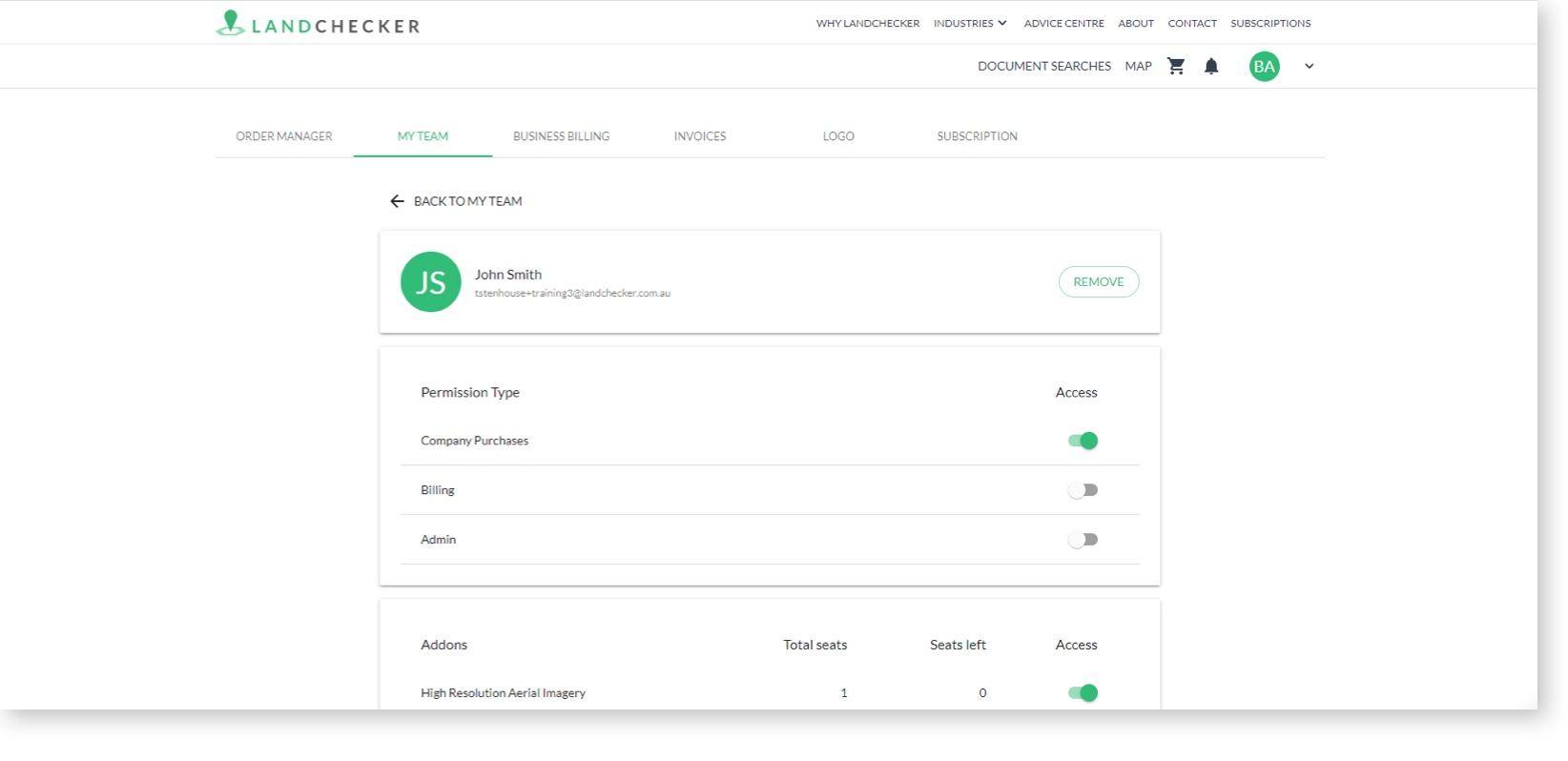Open the notifications bell
Screen dimensions: 1568x761
[1211, 66]
